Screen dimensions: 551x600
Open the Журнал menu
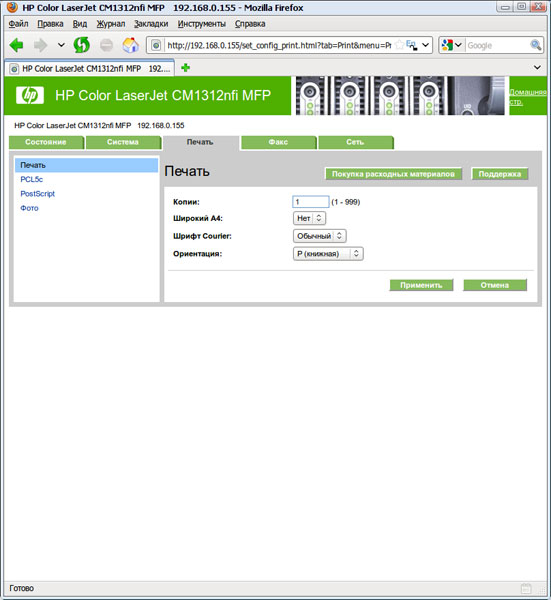(x=111, y=24)
